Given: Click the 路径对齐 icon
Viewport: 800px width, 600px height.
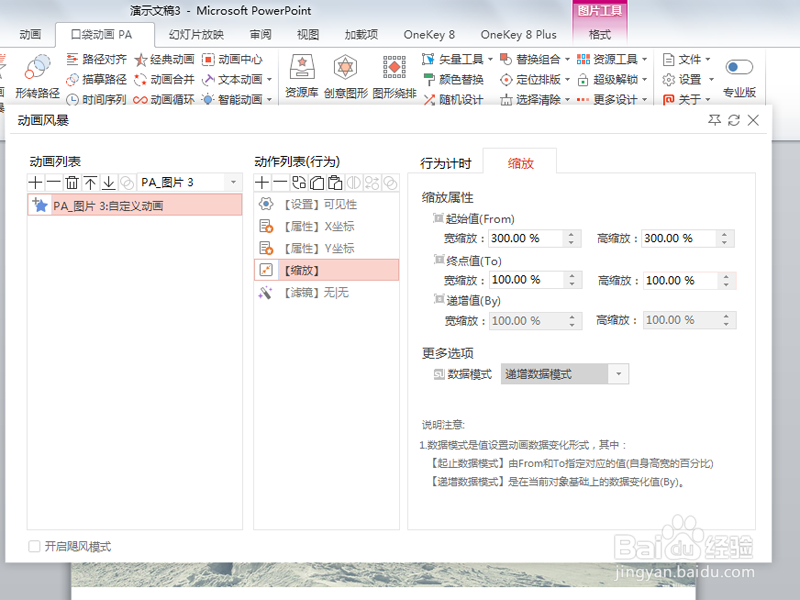Looking at the screenshot, I should pyautogui.click(x=72, y=59).
